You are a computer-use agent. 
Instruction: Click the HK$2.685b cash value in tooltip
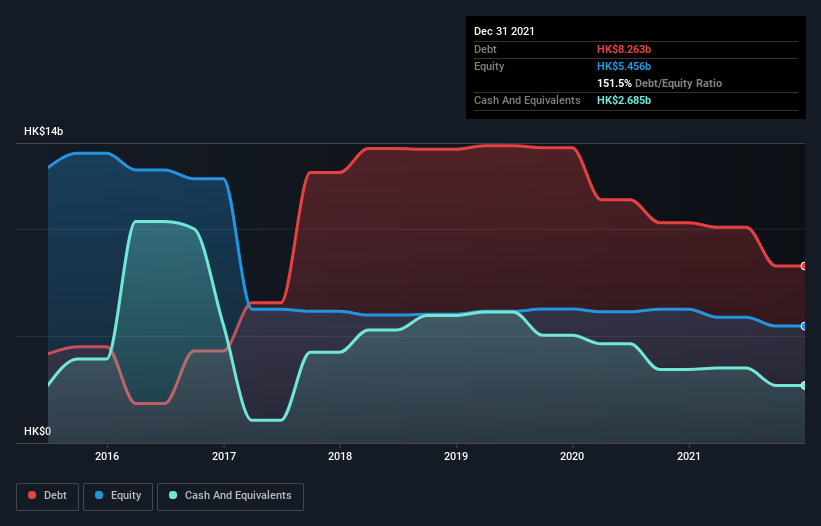624,100
